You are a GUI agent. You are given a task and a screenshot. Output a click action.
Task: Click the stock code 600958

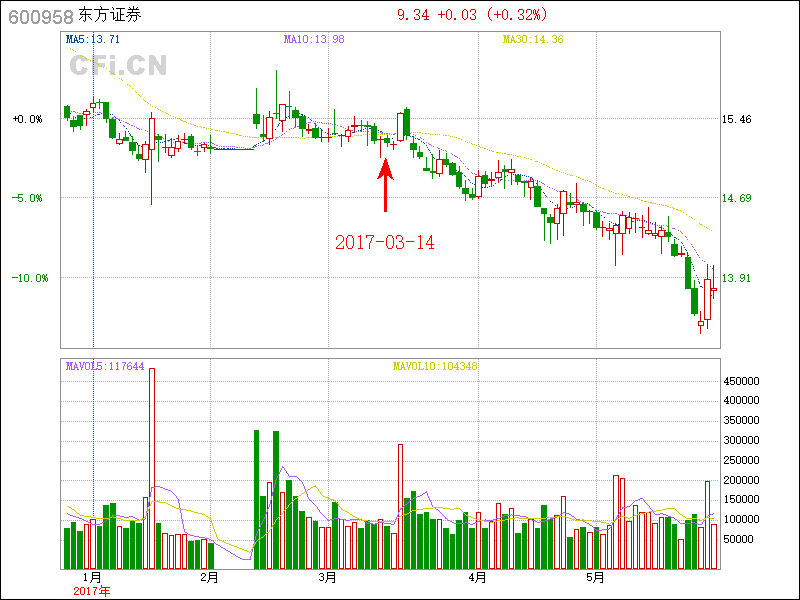[x=38, y=15]
